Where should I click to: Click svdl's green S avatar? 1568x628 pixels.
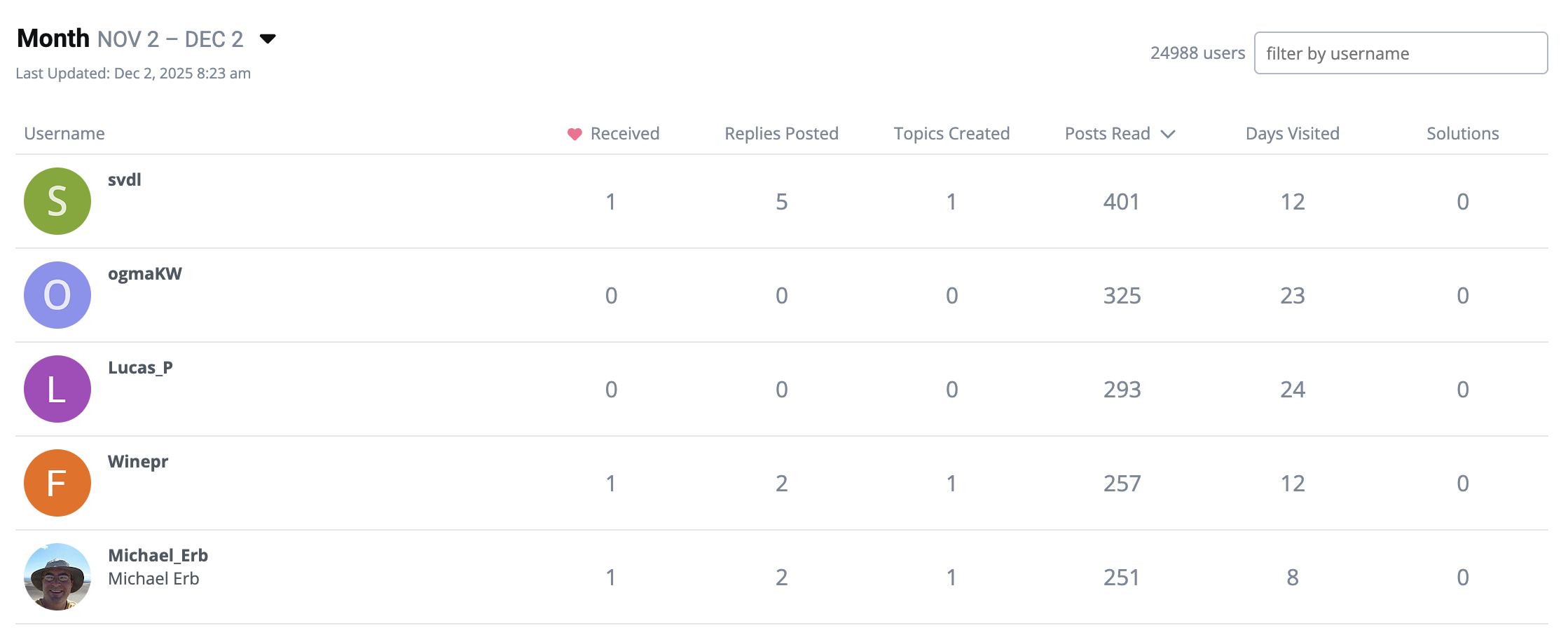[57, 201]
